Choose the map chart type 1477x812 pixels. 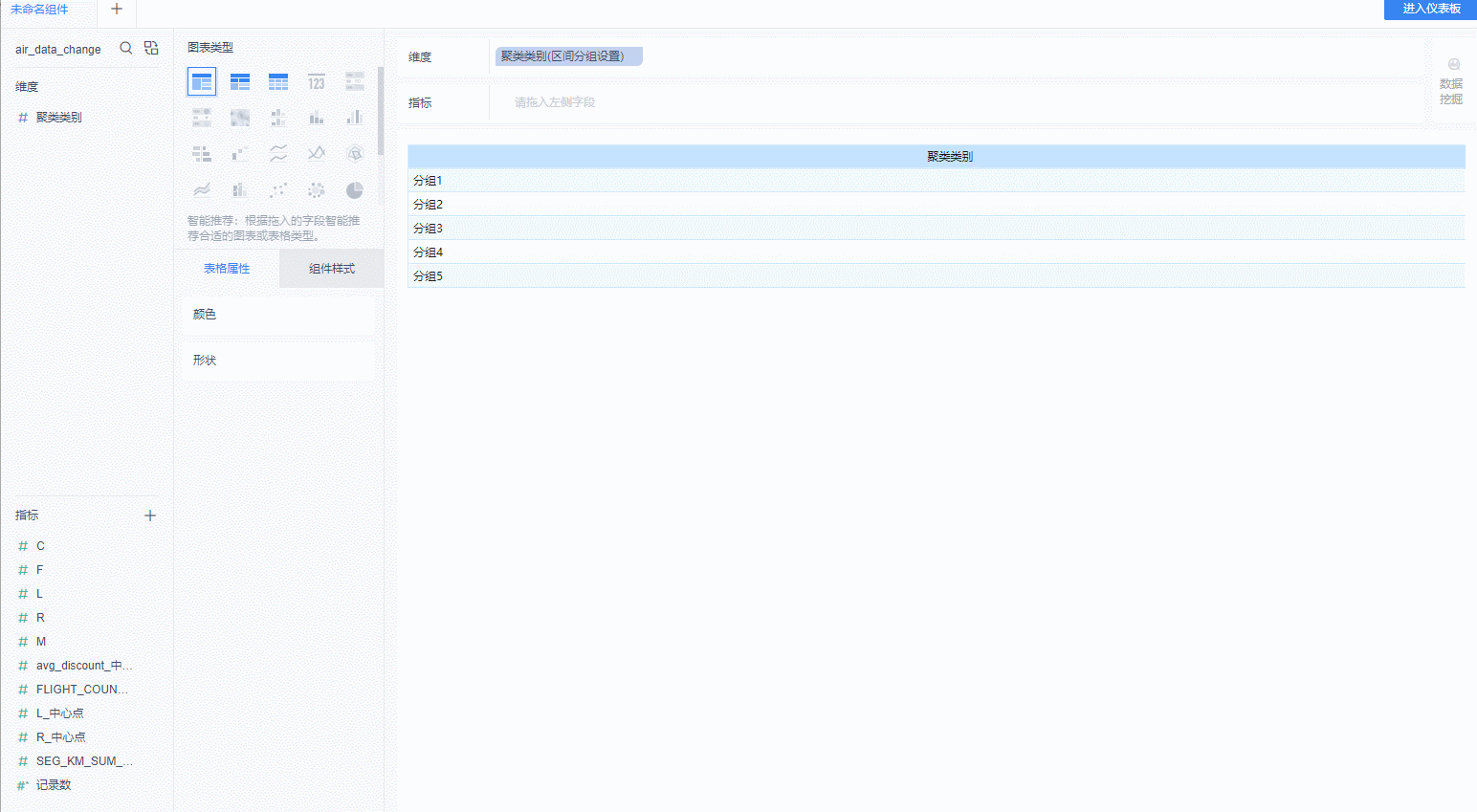click(240, 118)
